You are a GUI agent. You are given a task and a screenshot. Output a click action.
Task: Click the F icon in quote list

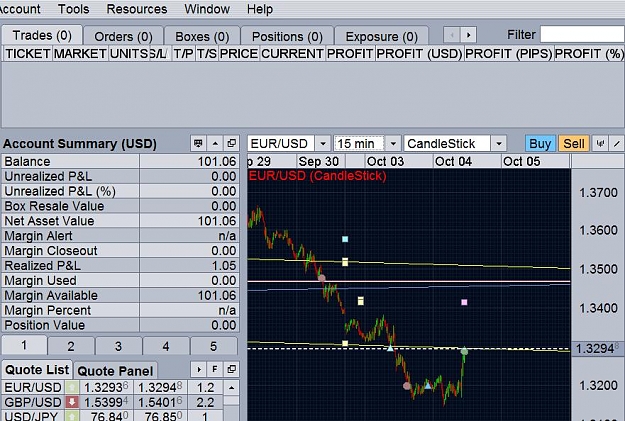[215, 370]
